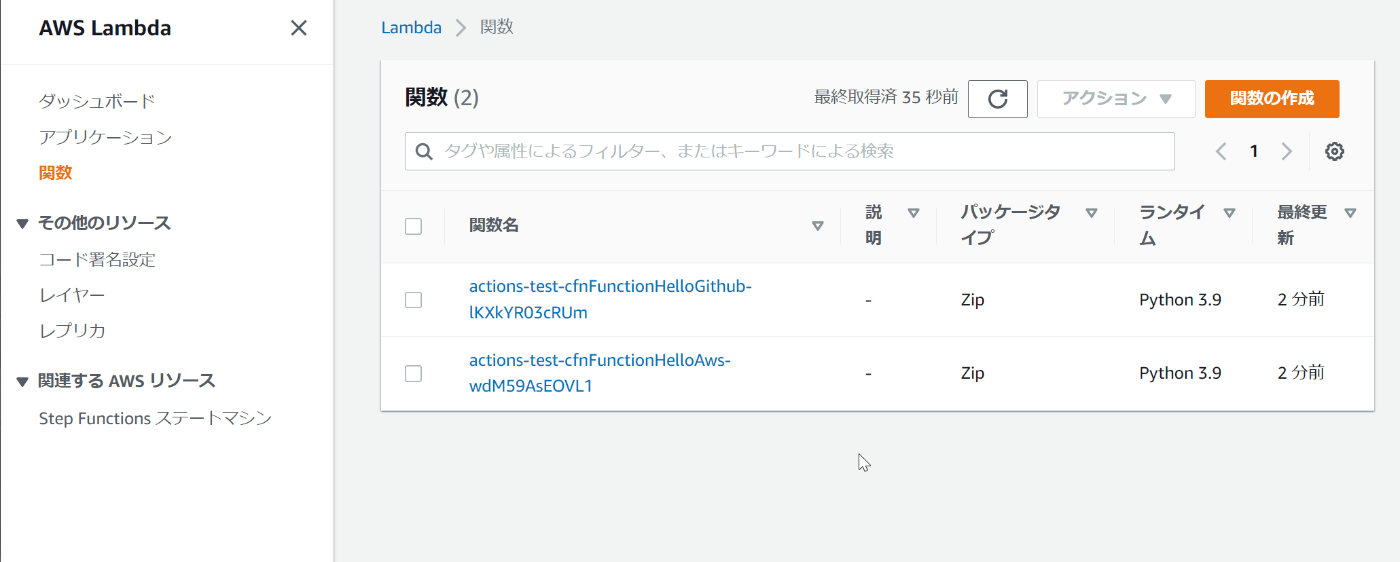Click the AWS Lambda sidebar title
The width and height of the screenshot is (1400, 562).
(105, 28)
